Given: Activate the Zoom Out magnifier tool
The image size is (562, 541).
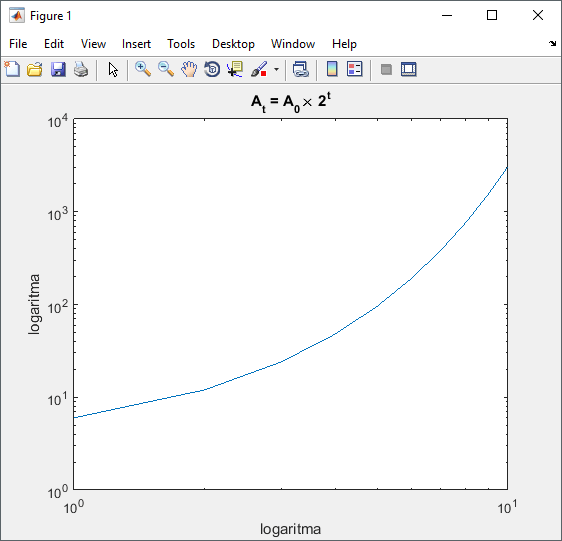Looking at the screenshot, I should coord(166,69).
